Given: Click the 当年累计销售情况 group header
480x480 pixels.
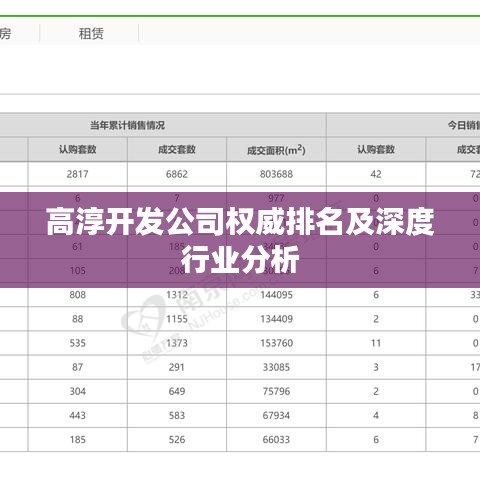Looking at the screenshot, I should tap(127, 125).
